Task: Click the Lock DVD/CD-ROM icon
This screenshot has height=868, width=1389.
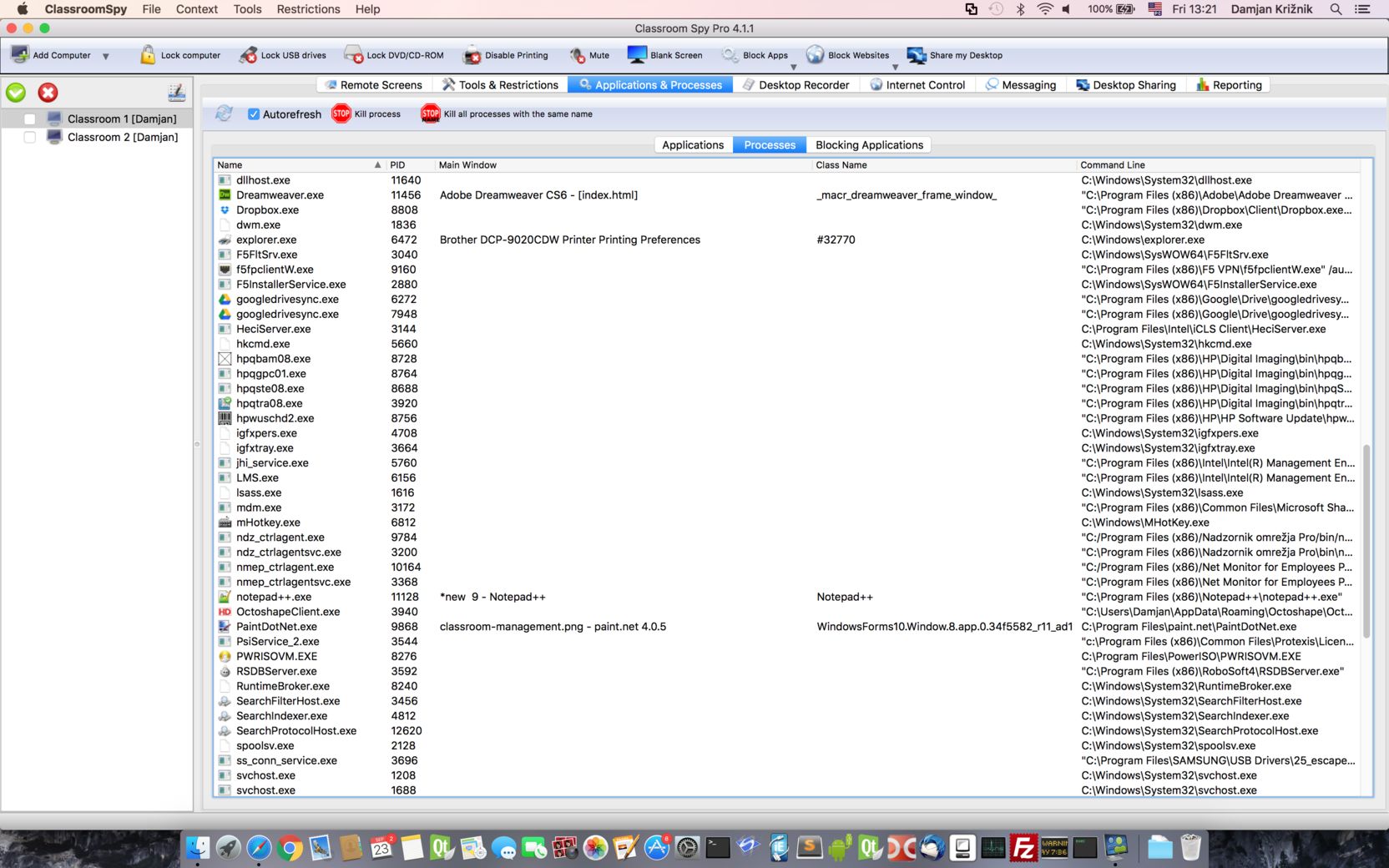Action: pos(353,55)
